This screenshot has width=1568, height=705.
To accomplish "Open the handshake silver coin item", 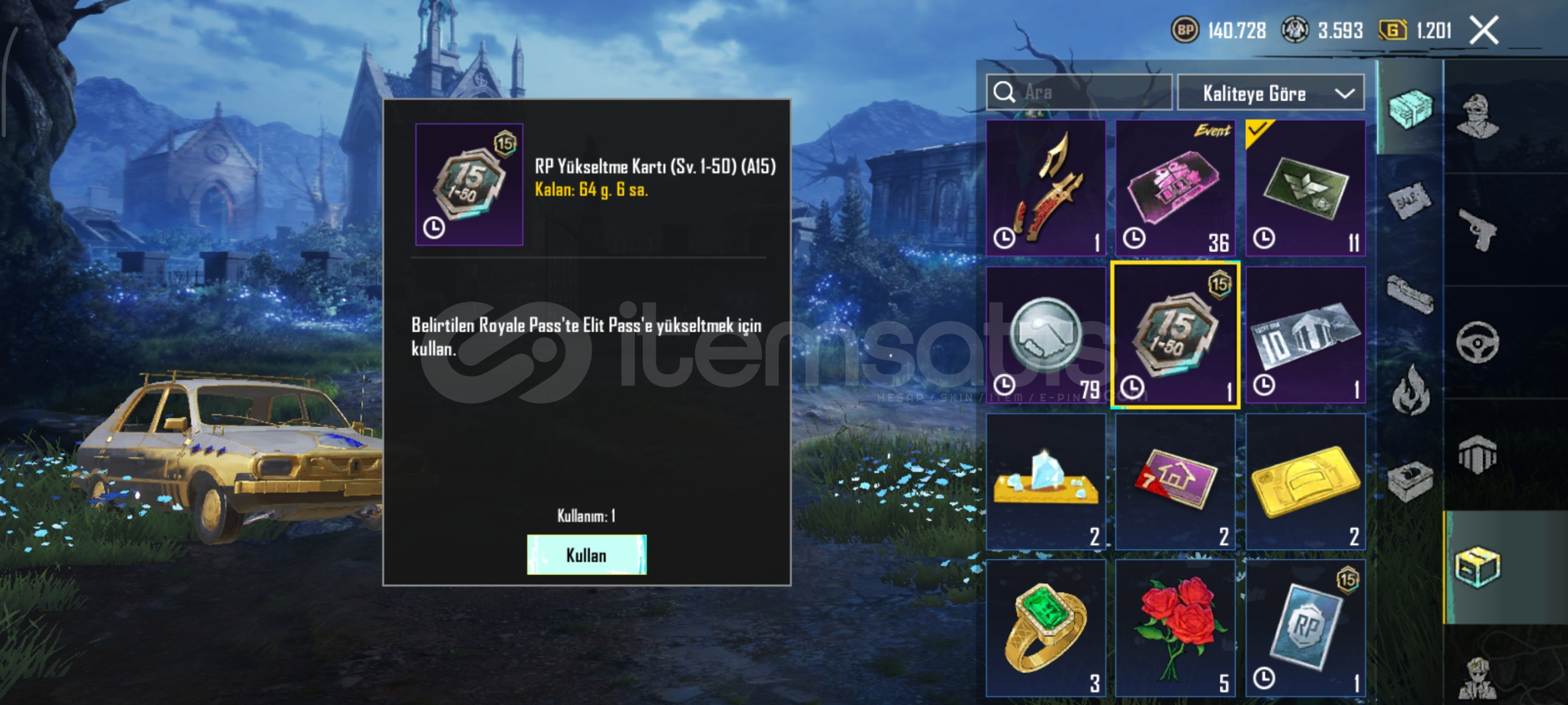I will (x=1046, y=335).
